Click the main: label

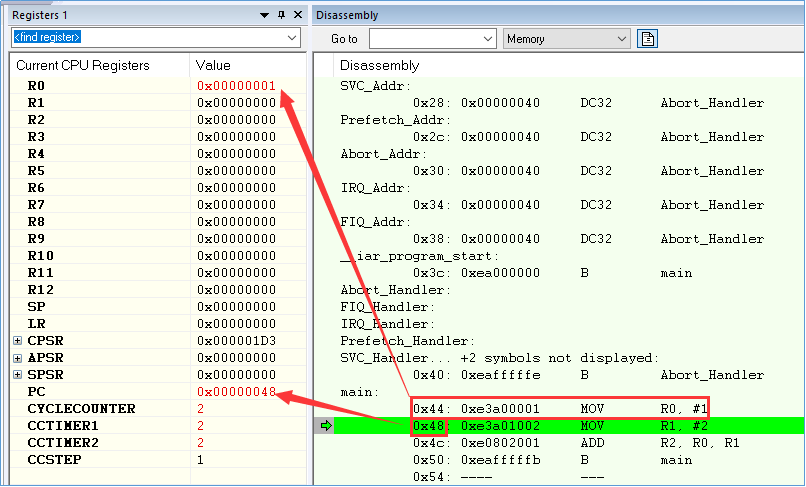(x=359, y=392)
